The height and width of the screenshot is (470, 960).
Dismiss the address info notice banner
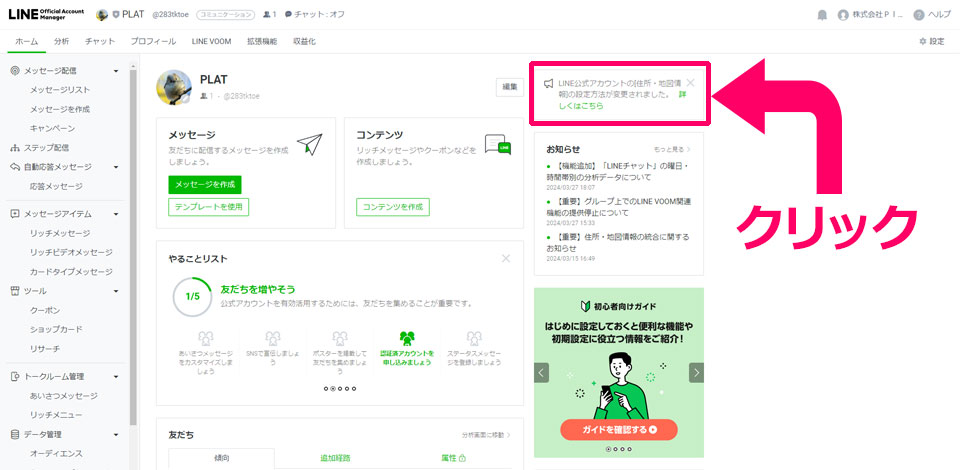(691, 83)
